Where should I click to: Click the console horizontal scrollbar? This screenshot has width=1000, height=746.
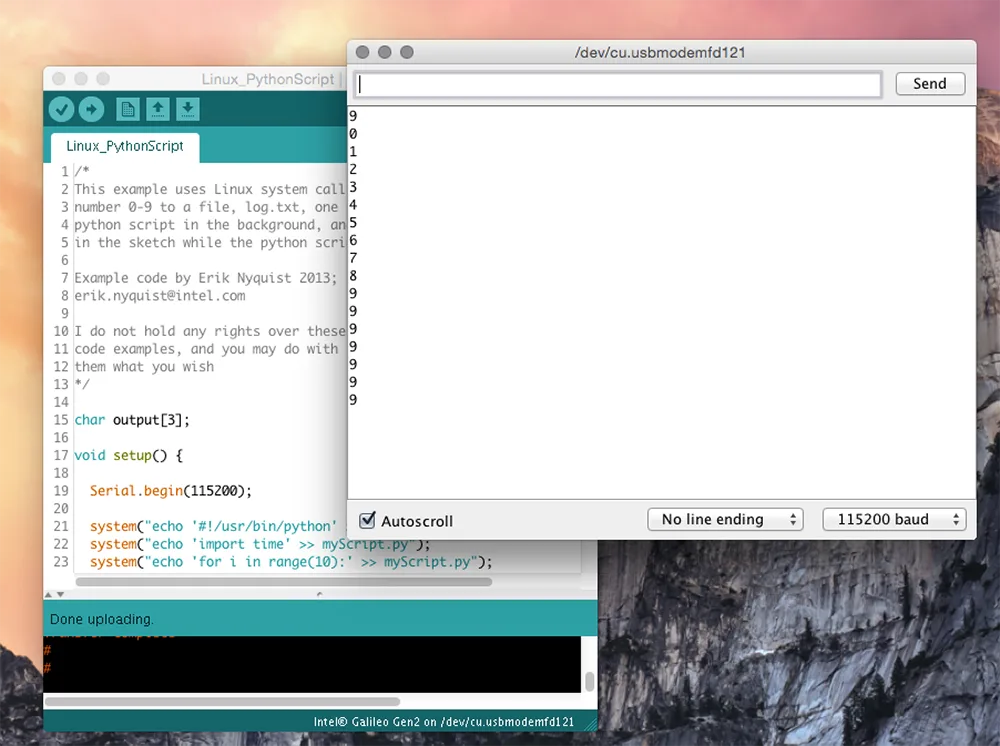(x=222, y=702)
